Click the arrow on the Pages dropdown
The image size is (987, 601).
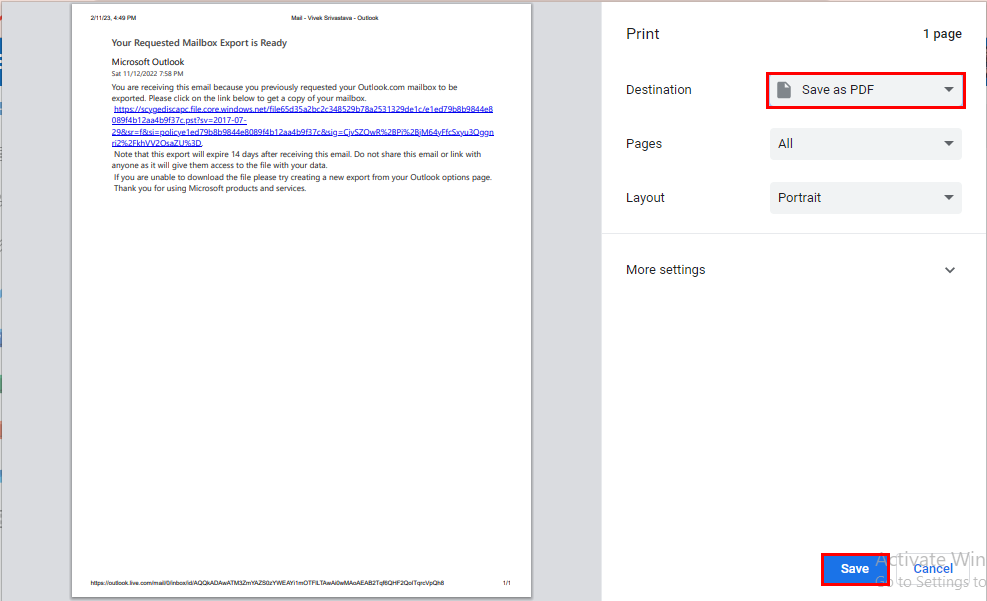click(x=948, y=144)
